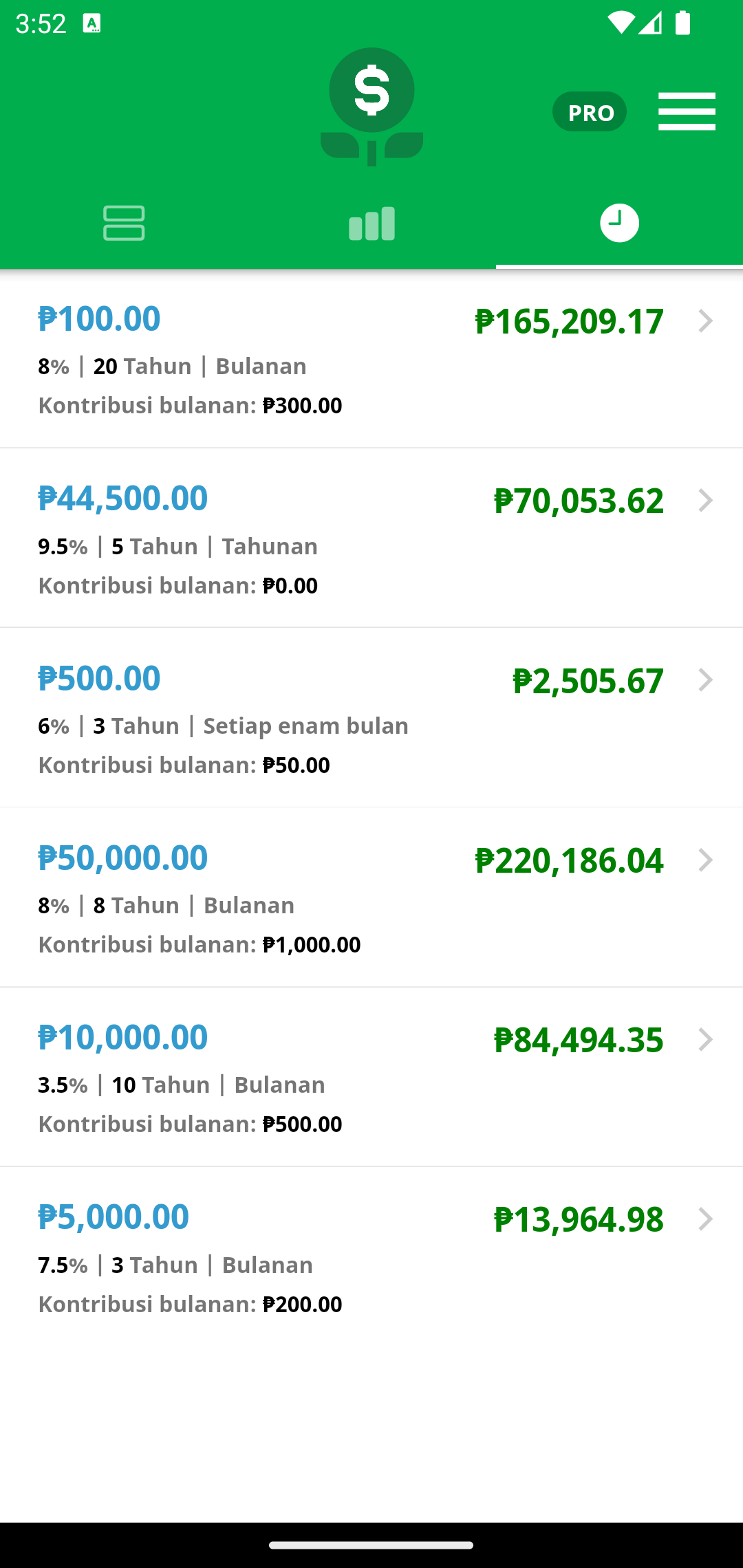
Task: Open the ₱500.00 semiannual calculation
Action: coord(371,717)
